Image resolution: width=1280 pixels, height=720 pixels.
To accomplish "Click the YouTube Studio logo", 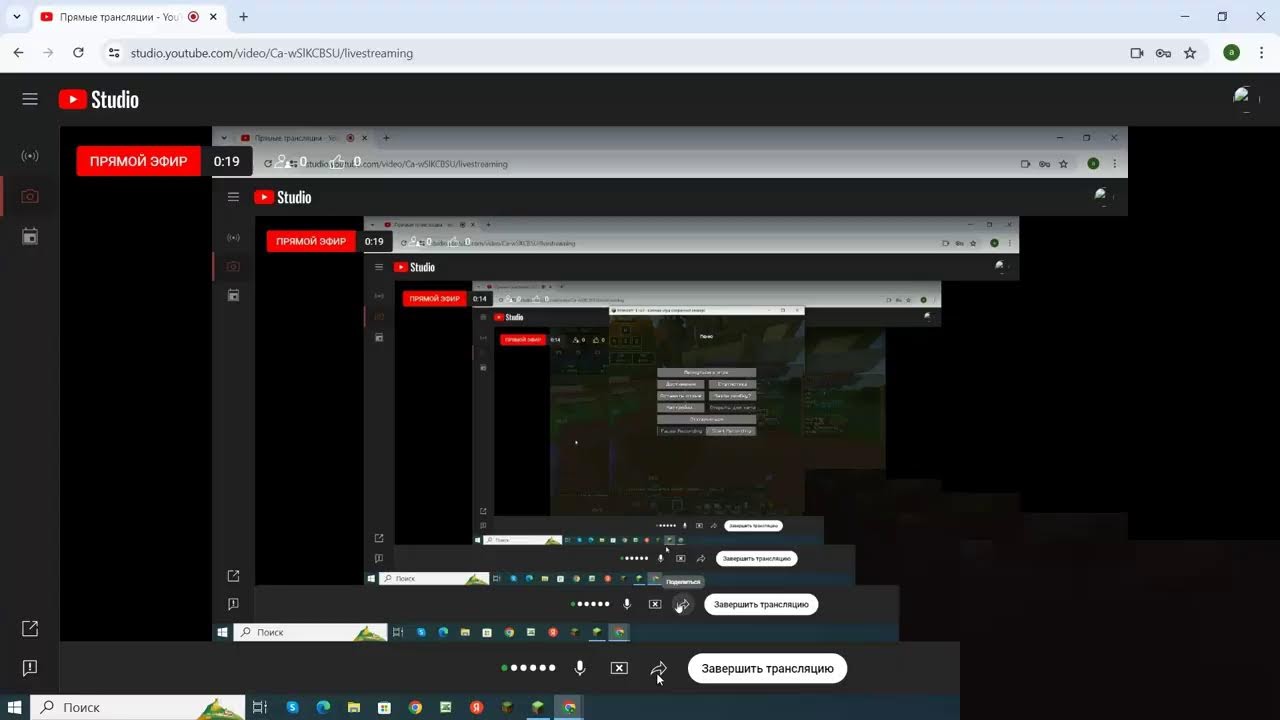I will click(x=99, y=99).
